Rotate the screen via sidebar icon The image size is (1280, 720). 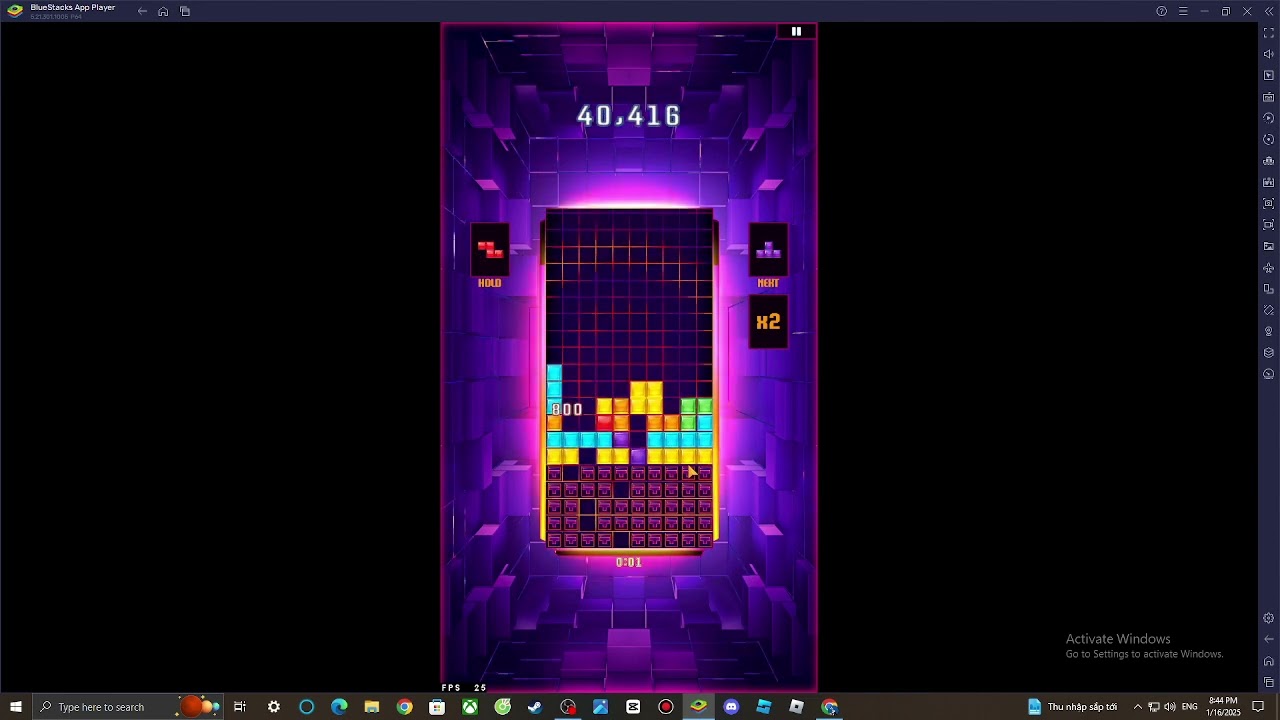pos(1269,289)
